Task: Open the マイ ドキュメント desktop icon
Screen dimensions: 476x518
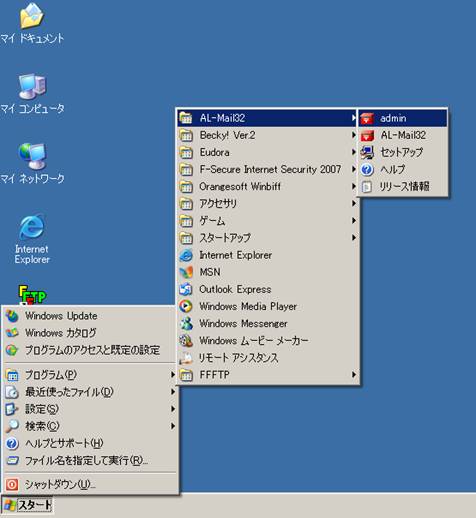Action: coord(32,23)
